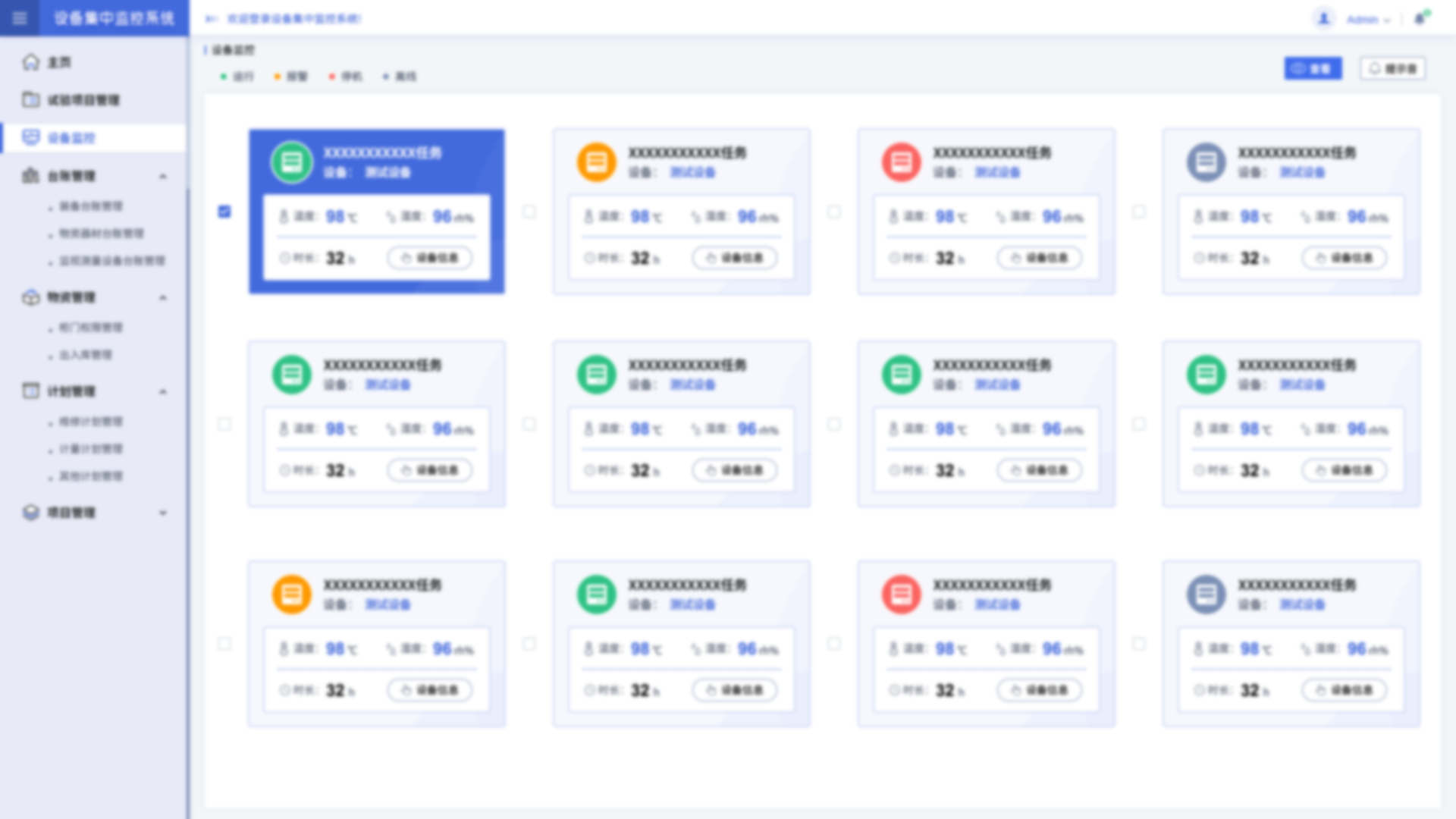Image resolution: width=1456 pixels, height=819 pixels.
Task: Click the fourth green status icon in the middle row
Action: click(1207, 374)
